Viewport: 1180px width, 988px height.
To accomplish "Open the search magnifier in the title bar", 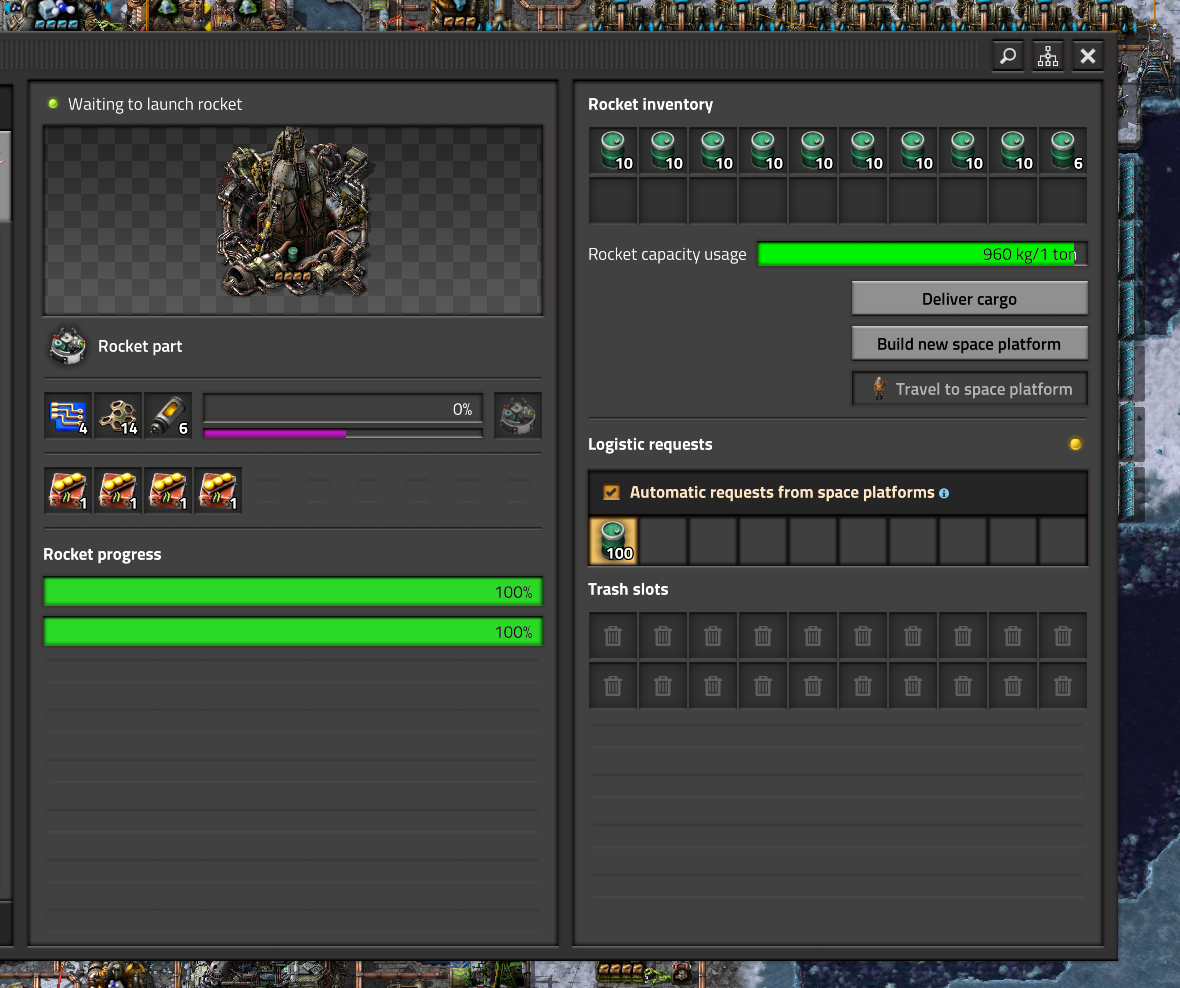I will (1008, 56).
